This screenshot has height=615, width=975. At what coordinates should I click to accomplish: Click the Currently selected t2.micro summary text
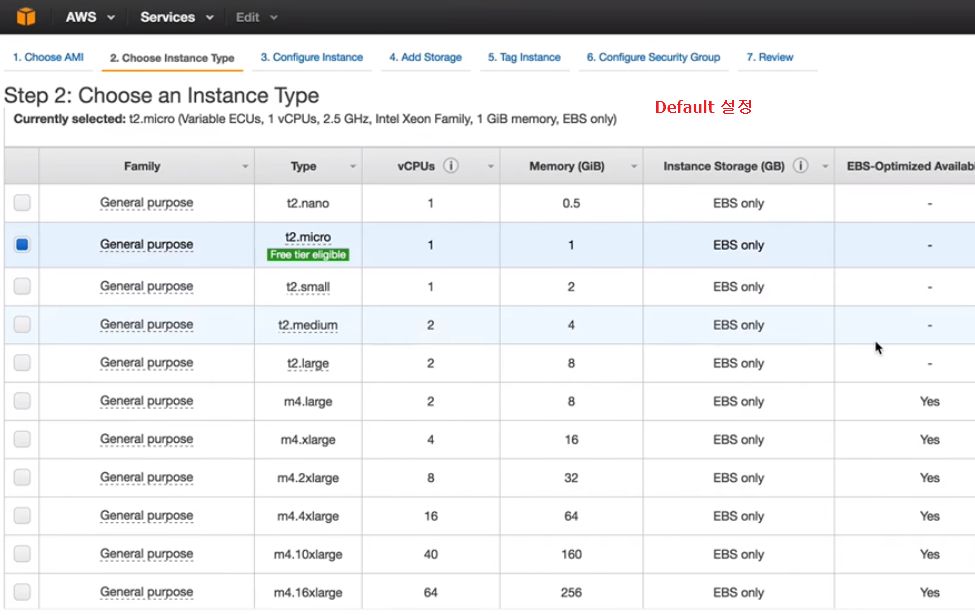[315, 119]
